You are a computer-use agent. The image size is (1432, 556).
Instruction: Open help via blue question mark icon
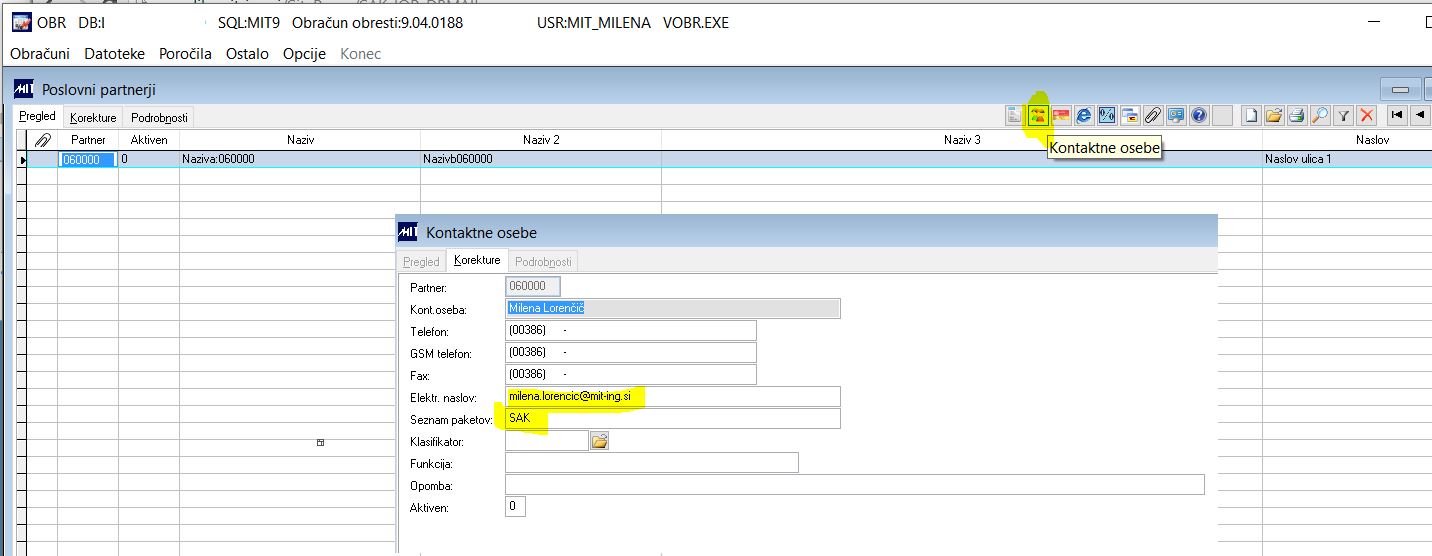(x=1199, y=116)
